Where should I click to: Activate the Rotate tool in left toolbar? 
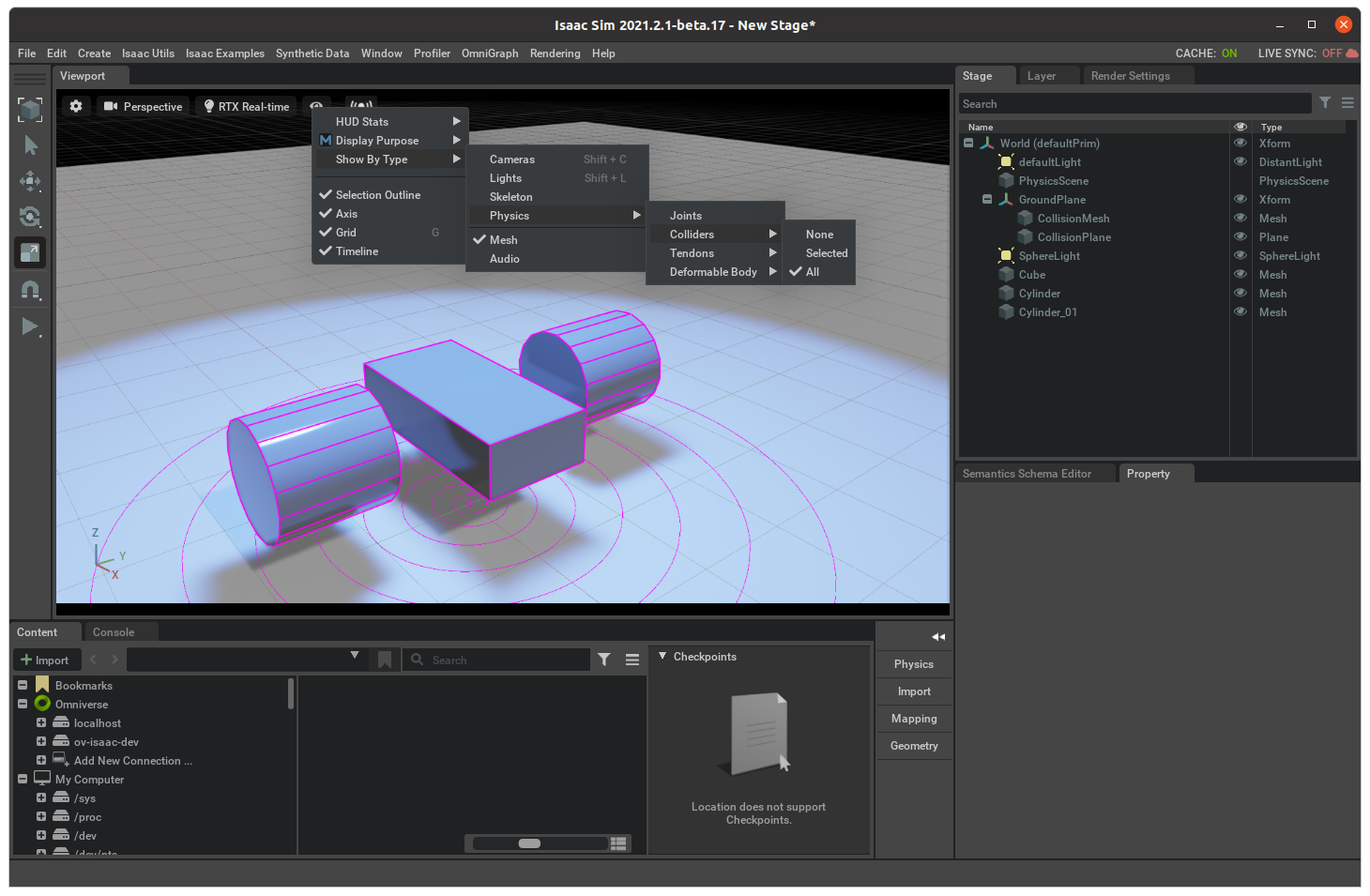pos(30,217)
